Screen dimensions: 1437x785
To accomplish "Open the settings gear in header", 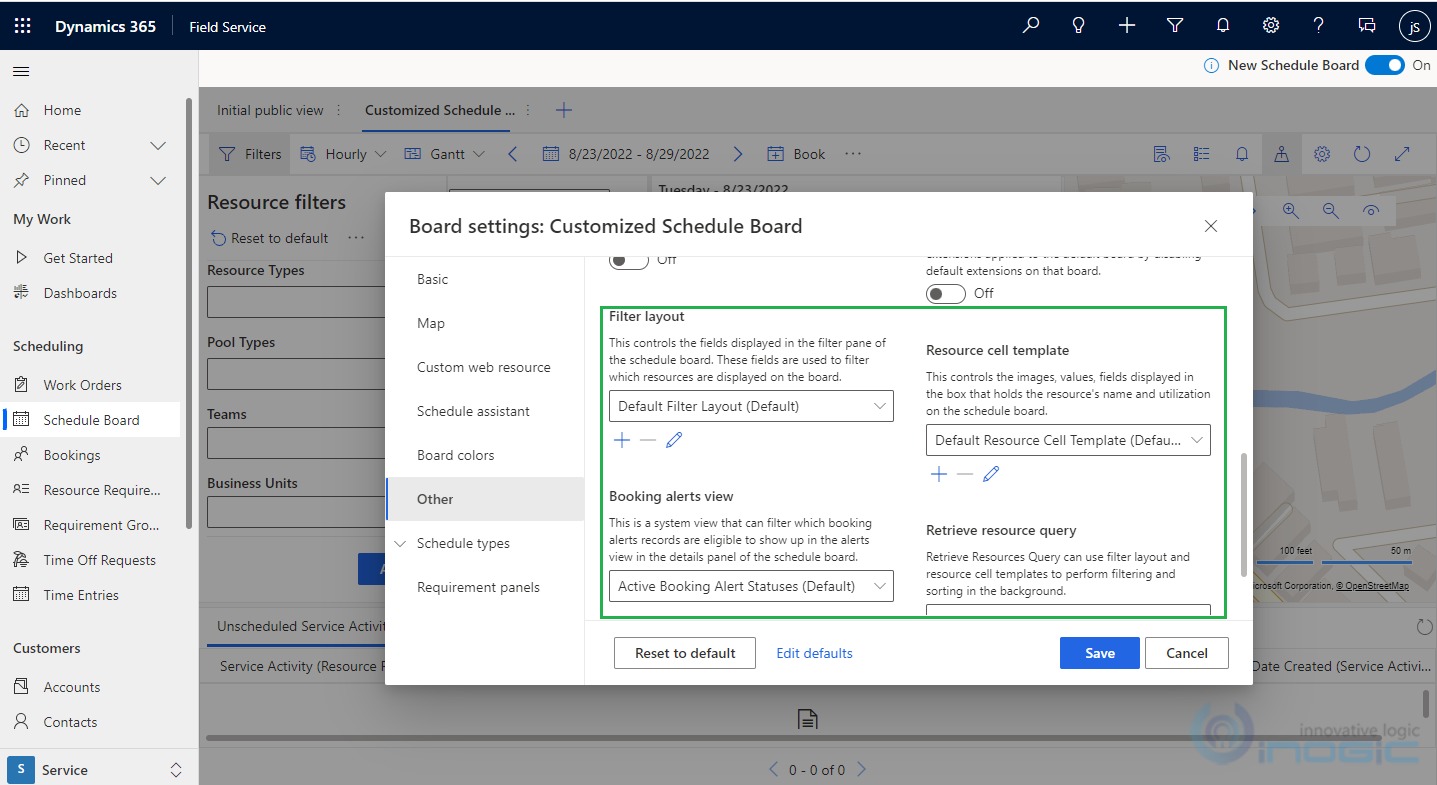I will [1270, 26].
